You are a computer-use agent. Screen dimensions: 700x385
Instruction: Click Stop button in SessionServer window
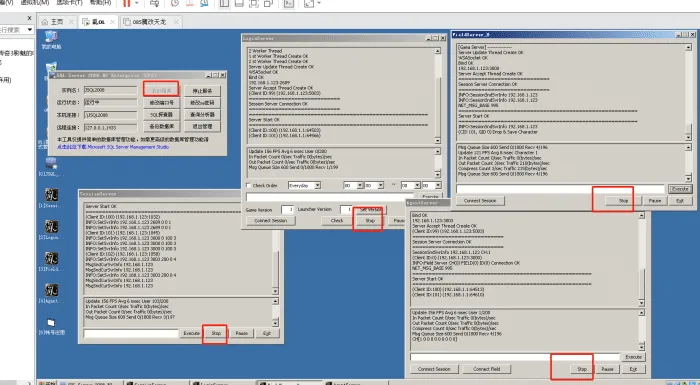[x=216, y=333]
